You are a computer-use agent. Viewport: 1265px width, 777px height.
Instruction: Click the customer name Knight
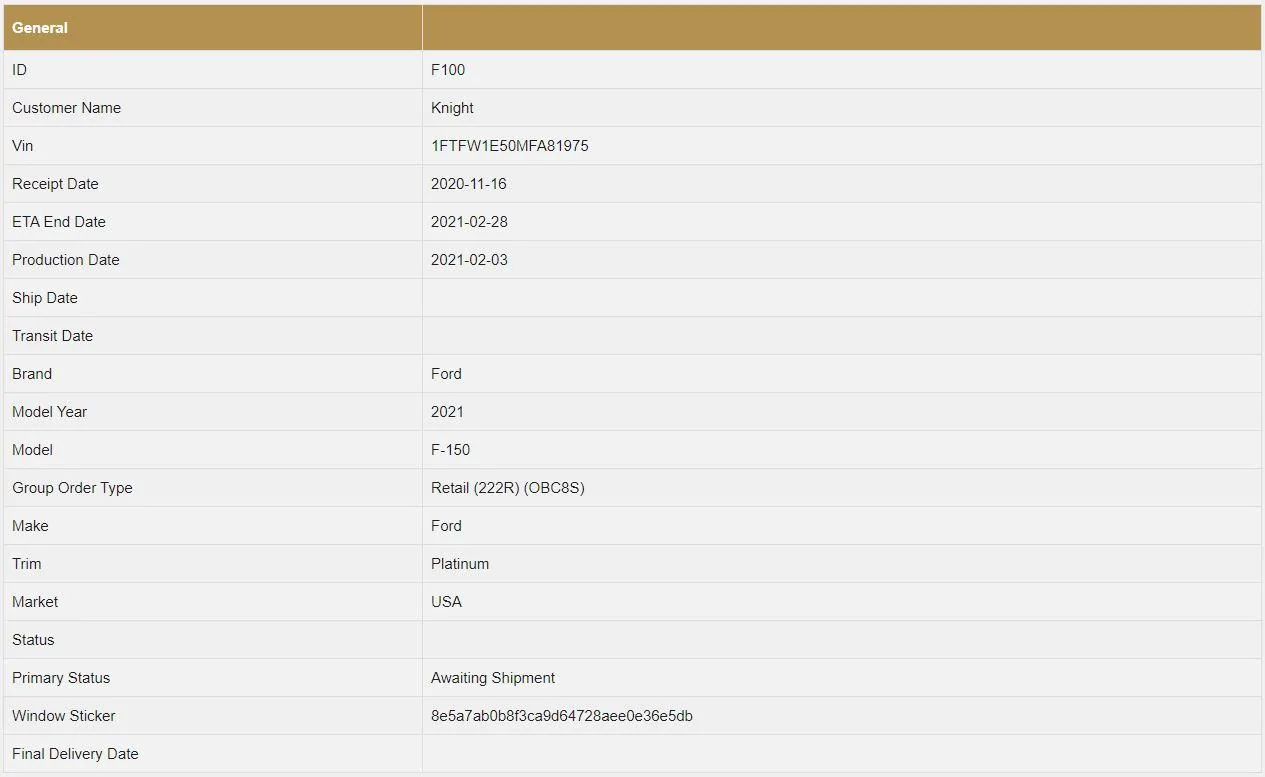point(452,108)
